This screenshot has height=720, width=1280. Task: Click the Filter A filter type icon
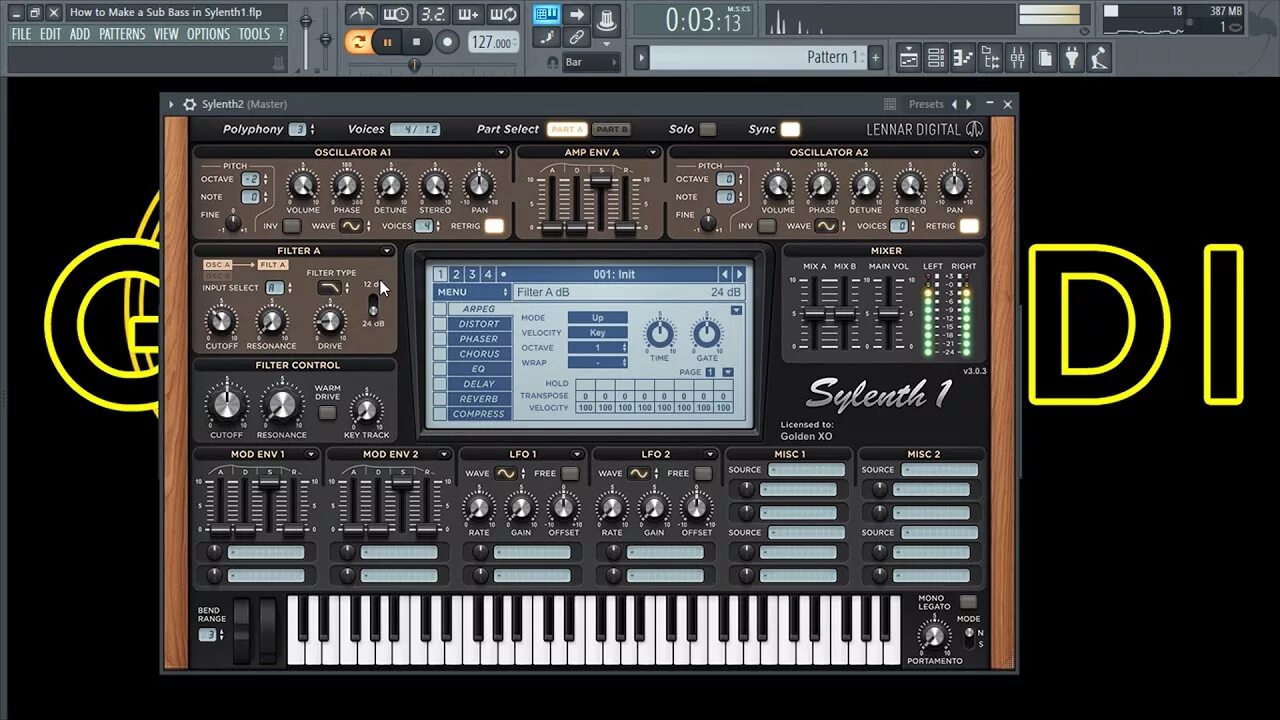point(330,288)
